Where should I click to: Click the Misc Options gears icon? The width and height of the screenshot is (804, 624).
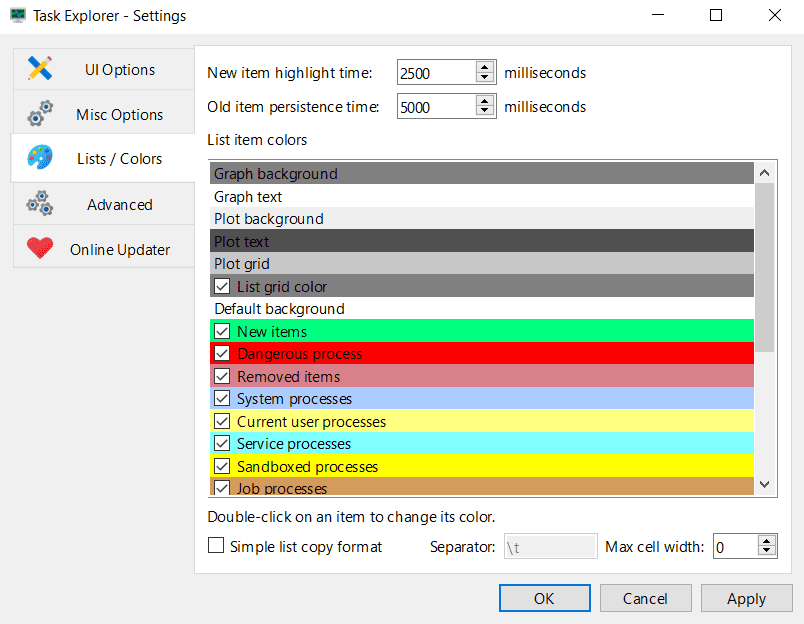[x=40, y=114]
